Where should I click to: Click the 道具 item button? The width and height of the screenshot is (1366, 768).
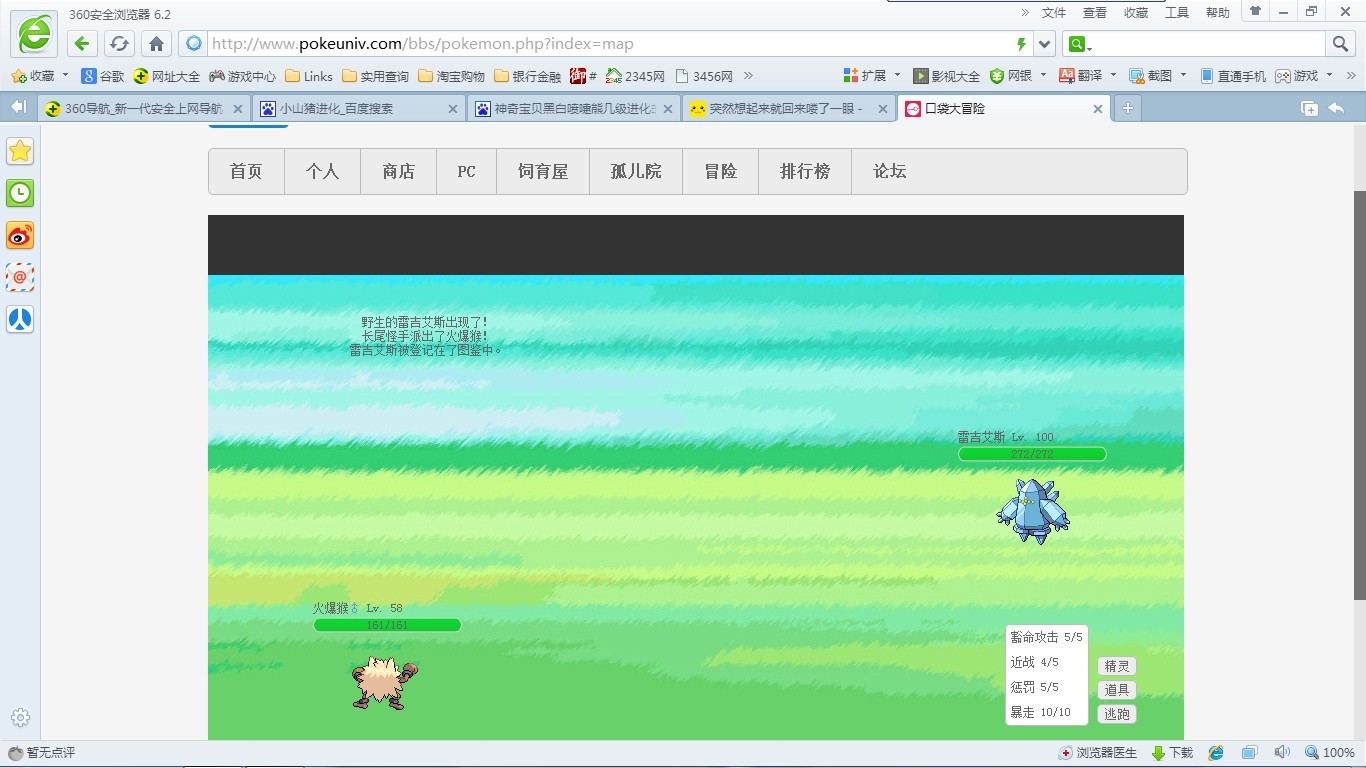tap(1117, 690)
